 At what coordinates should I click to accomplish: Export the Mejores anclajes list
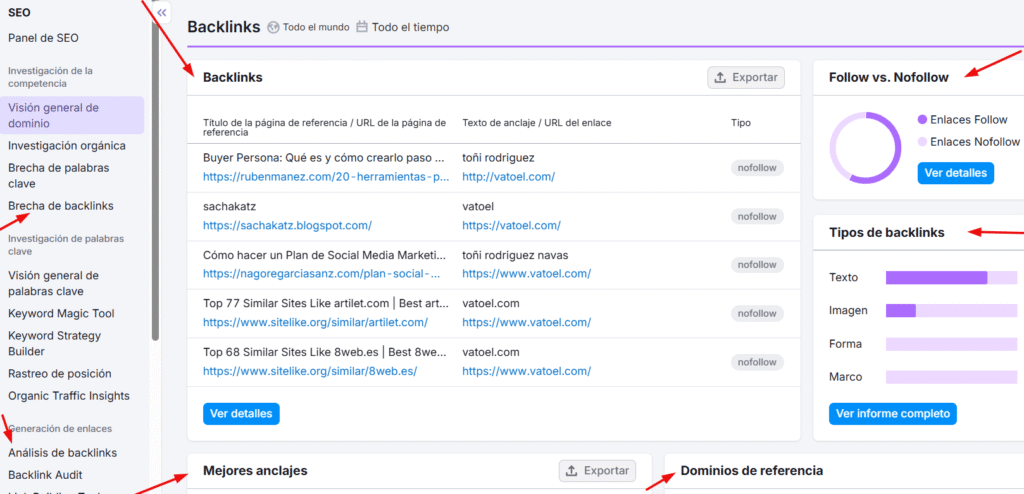click(597, 470)
